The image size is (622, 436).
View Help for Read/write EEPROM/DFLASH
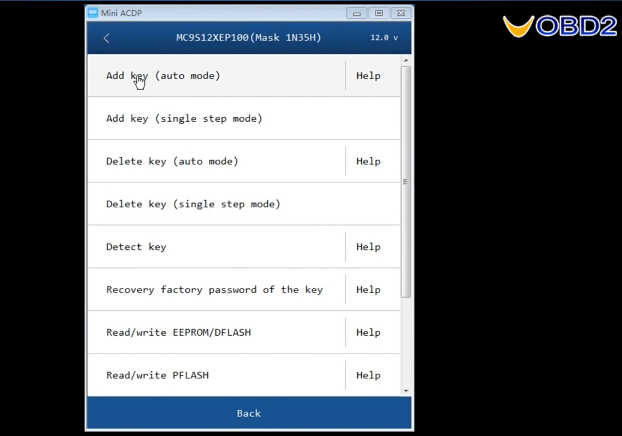pyautogui.click(x=368, y=333)
